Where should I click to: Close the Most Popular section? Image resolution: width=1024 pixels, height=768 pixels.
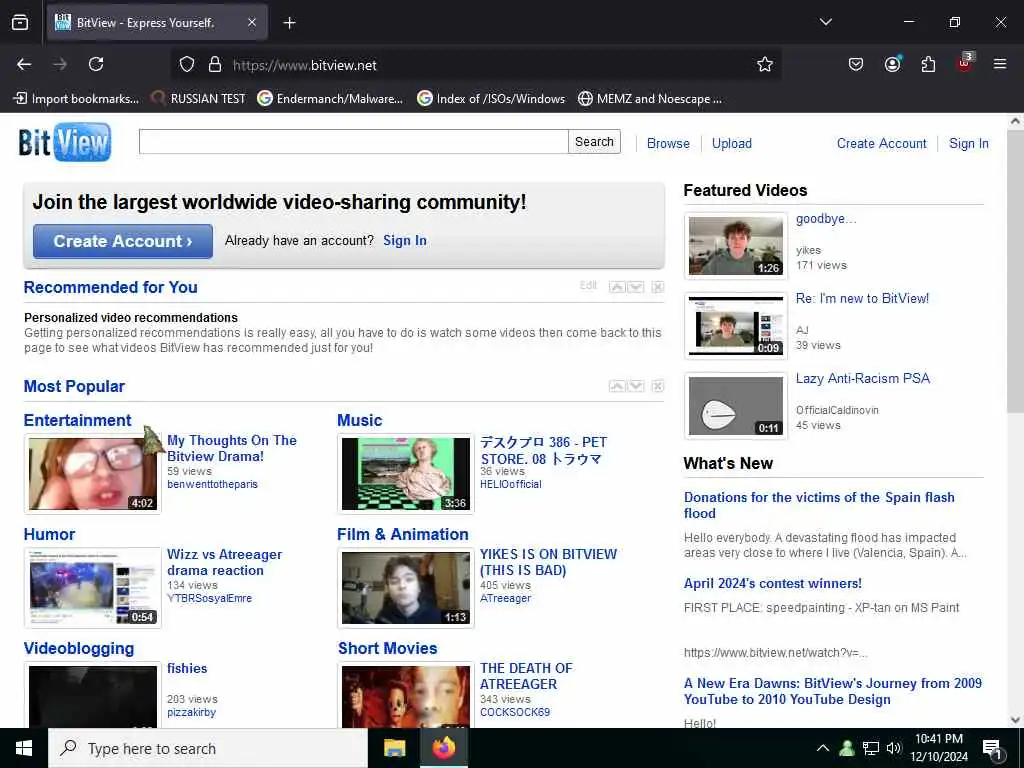click(658, 386)
